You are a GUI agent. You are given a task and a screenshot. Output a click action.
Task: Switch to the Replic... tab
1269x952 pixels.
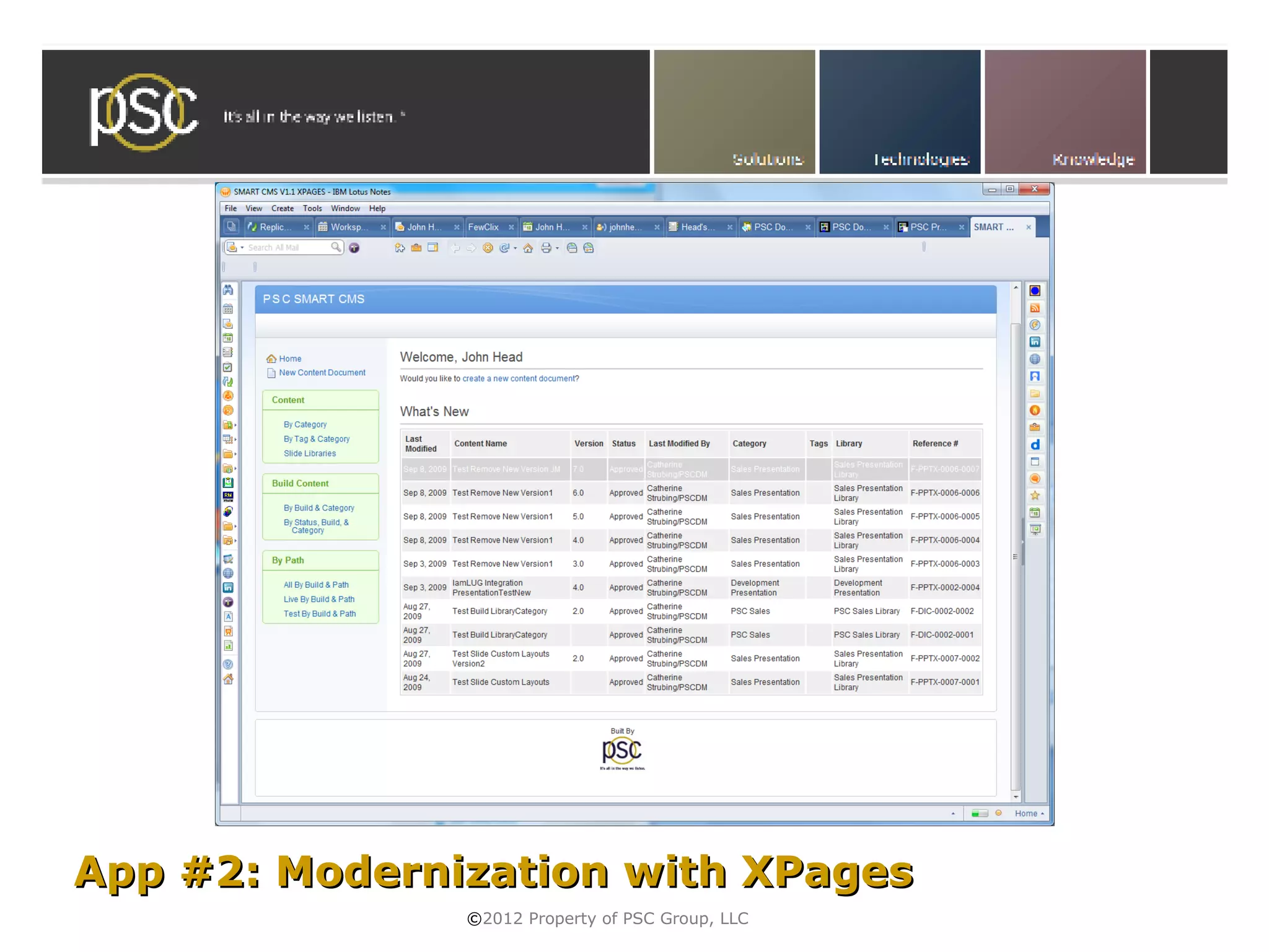(275, 227)
